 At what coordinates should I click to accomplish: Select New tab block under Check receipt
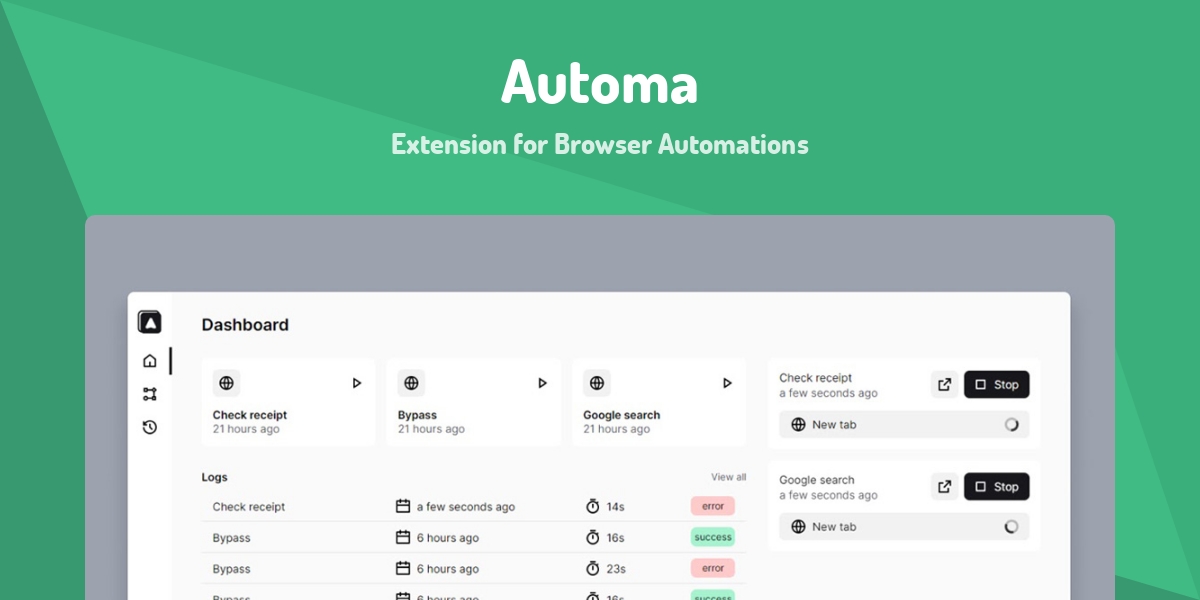pyautogui.click(x=904, y=425)
